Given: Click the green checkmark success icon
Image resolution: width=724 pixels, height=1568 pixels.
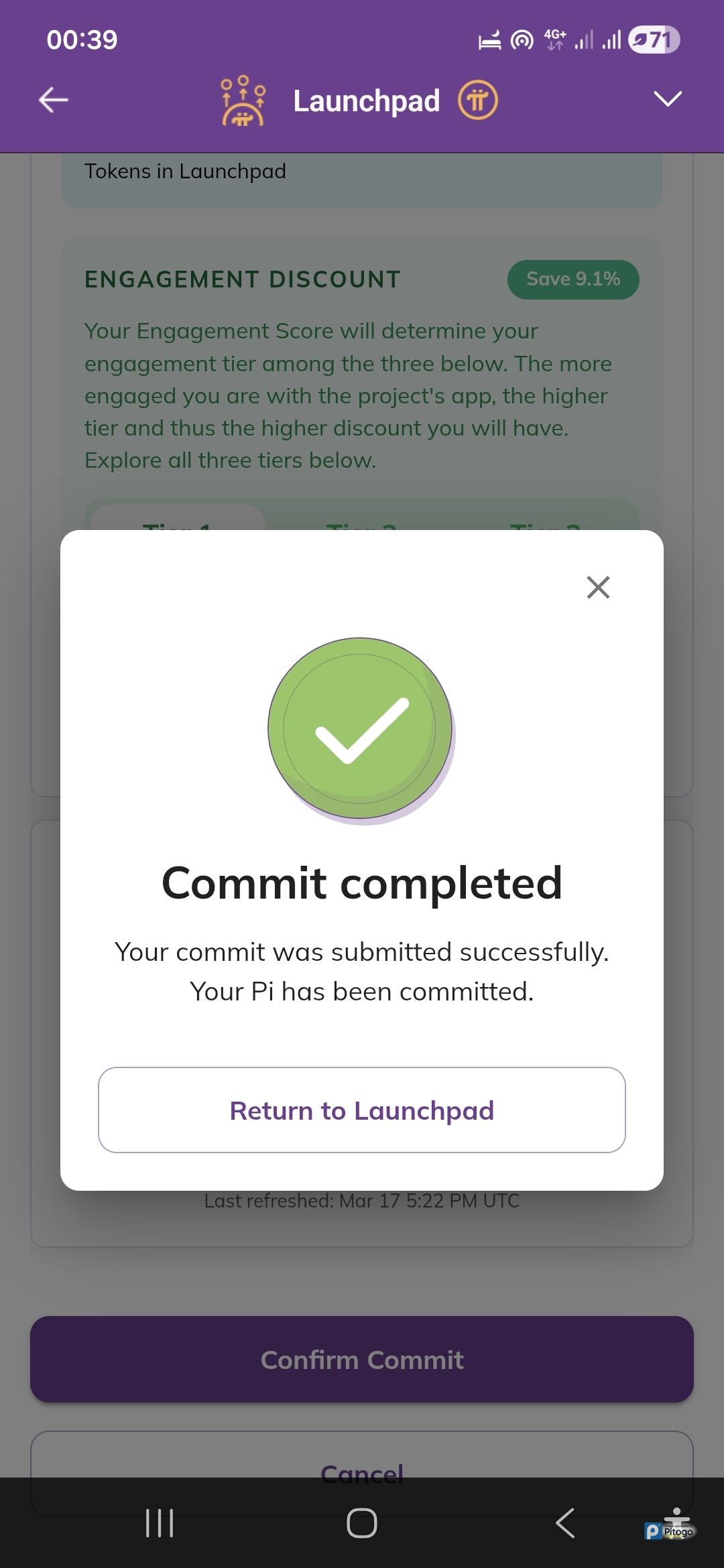Looking at the screenshot, I should [361, 728].
